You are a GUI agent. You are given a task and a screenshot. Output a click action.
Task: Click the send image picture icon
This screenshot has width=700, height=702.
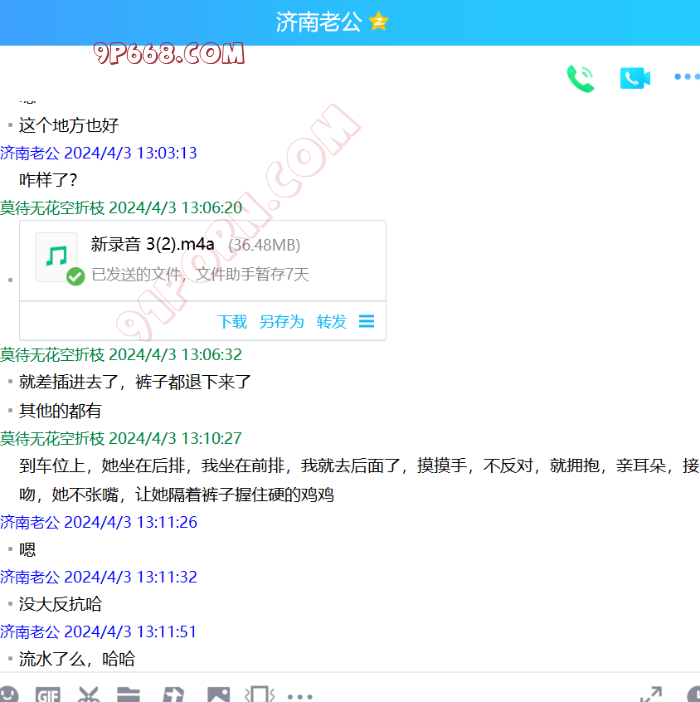(218, 694)
